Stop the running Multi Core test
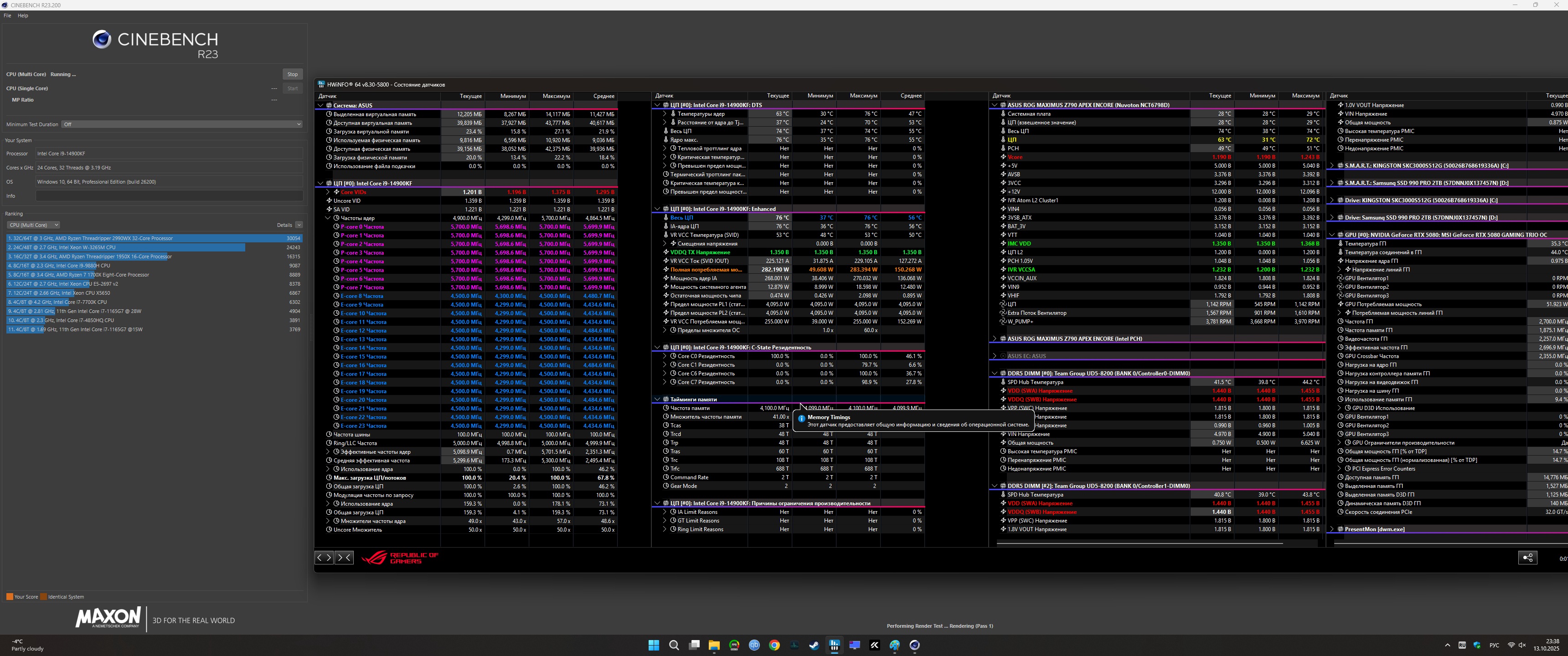This screenshot has height=656, width=1568. coord(292,74)
